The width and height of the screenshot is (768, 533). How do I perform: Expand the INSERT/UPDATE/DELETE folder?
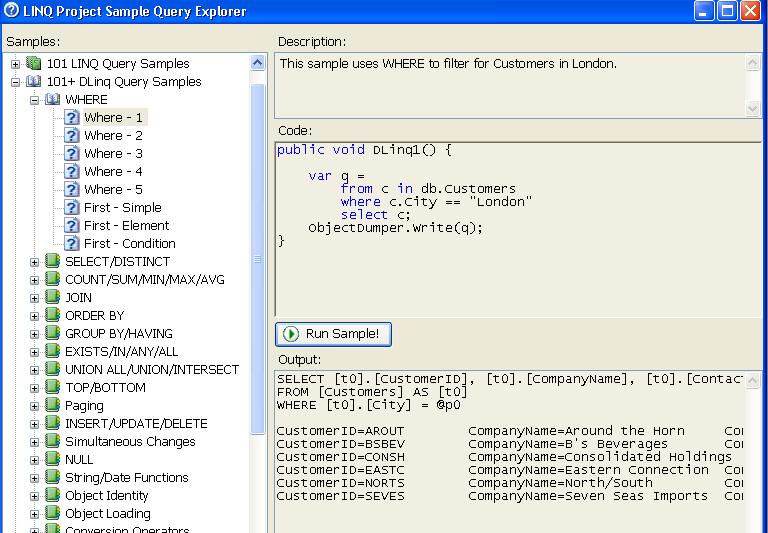point(34,424)
